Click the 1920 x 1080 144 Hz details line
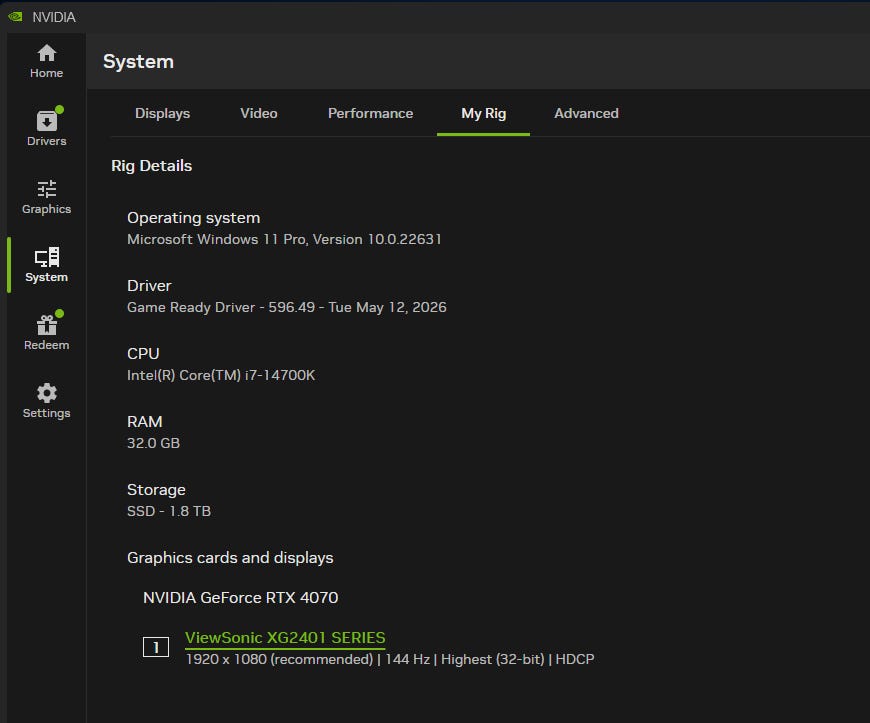 tap(390, 659)
